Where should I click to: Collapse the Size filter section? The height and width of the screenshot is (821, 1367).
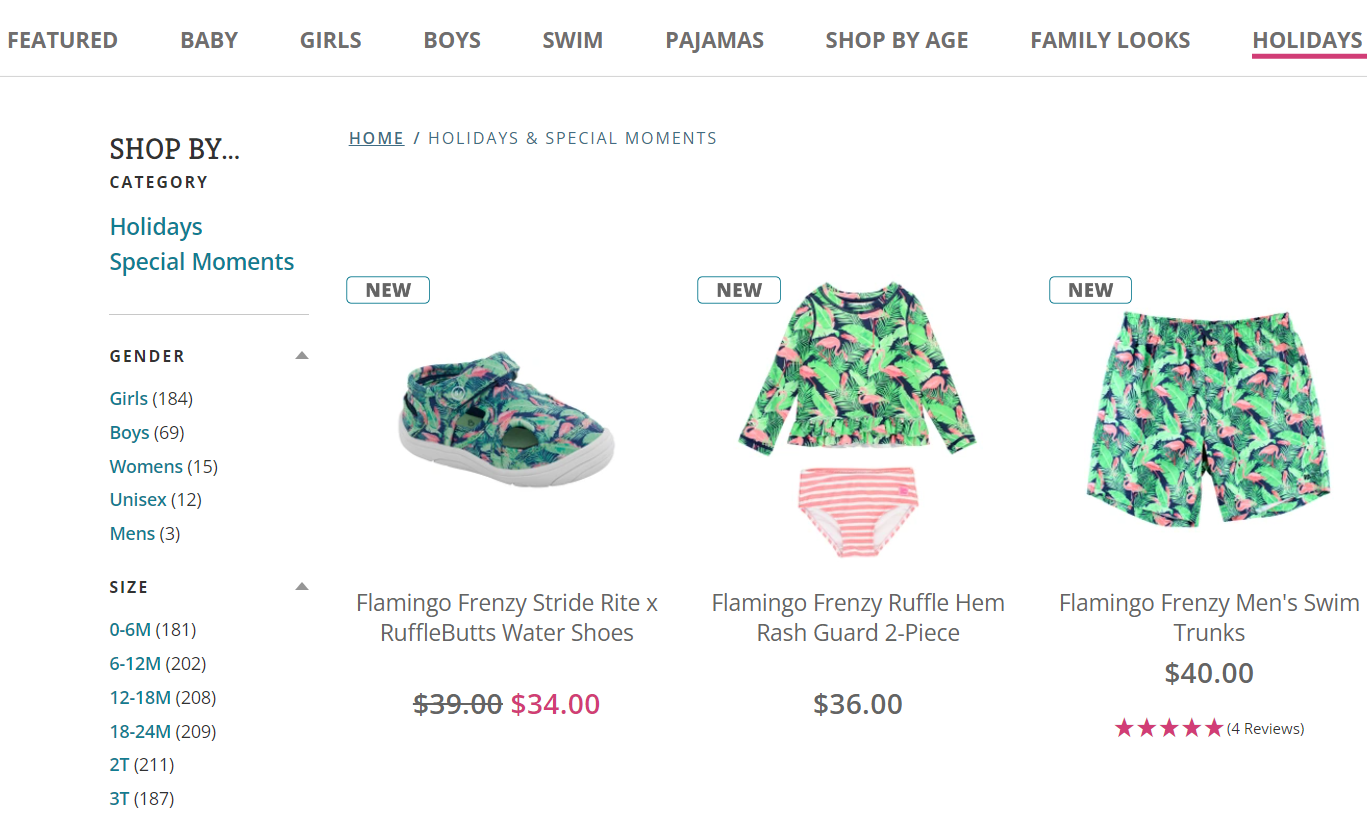click(x=302, y=587)
